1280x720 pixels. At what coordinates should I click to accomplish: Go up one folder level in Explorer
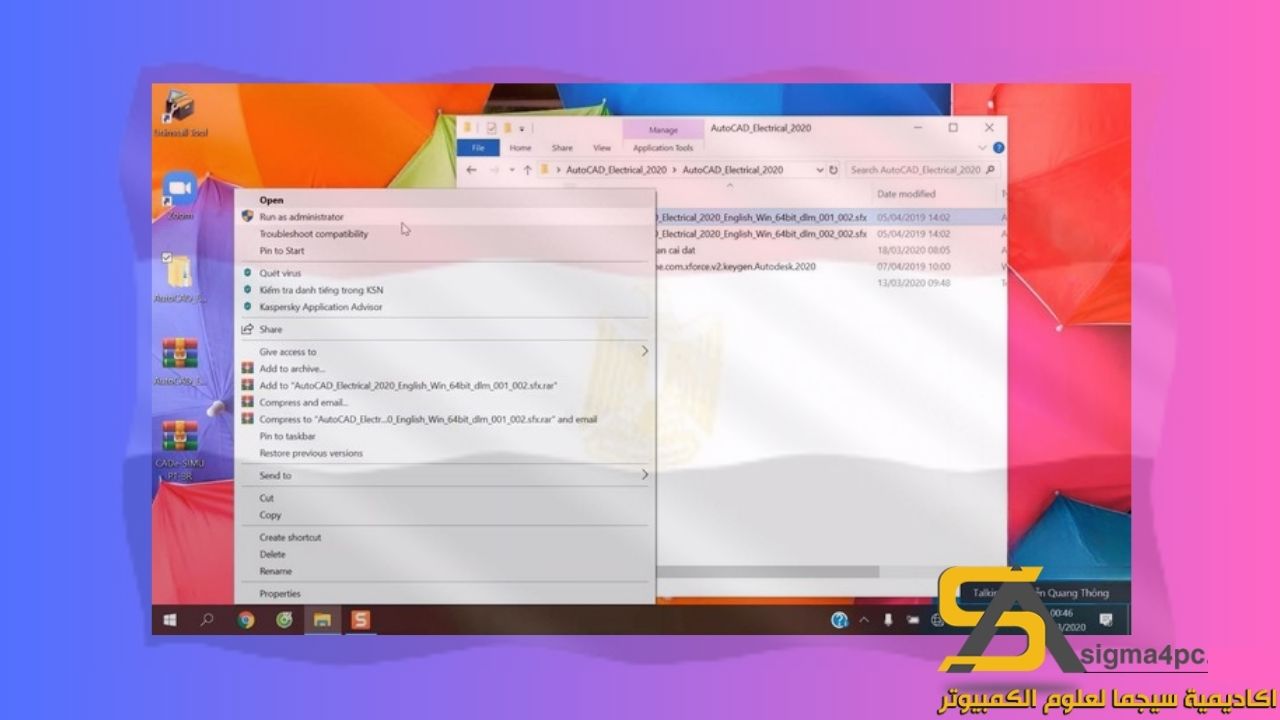pos(527,170)
